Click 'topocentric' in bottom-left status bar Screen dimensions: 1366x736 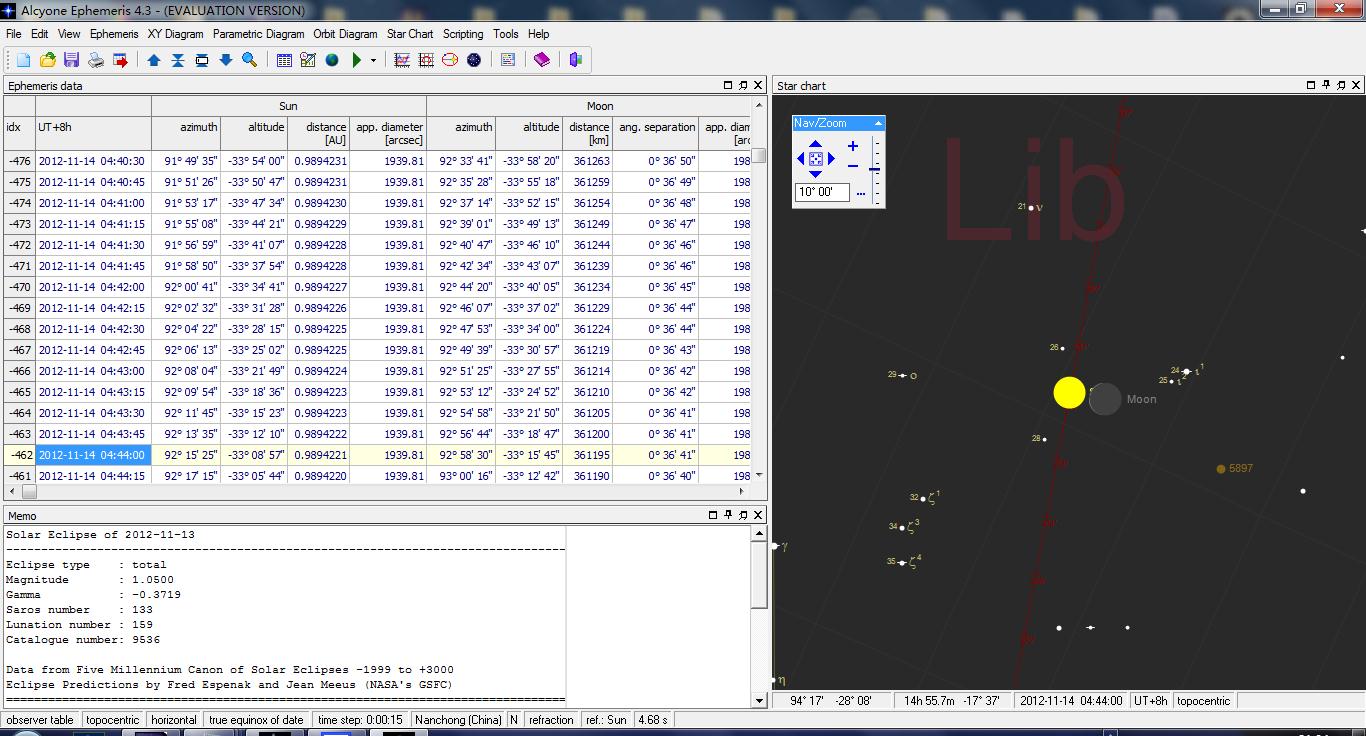(112, 719)
